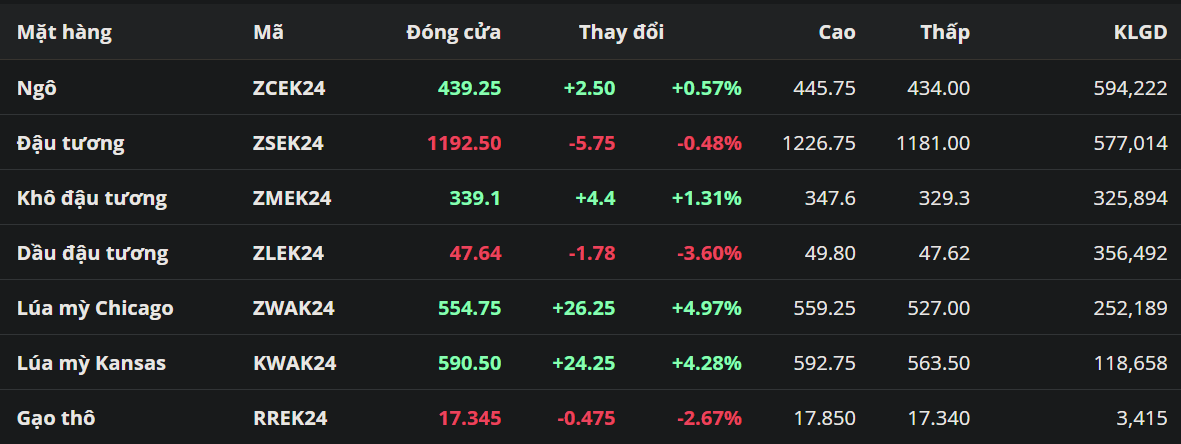1181x444 pixels.
Task: Click the KLGD column header
Action: coord(1140,32)
